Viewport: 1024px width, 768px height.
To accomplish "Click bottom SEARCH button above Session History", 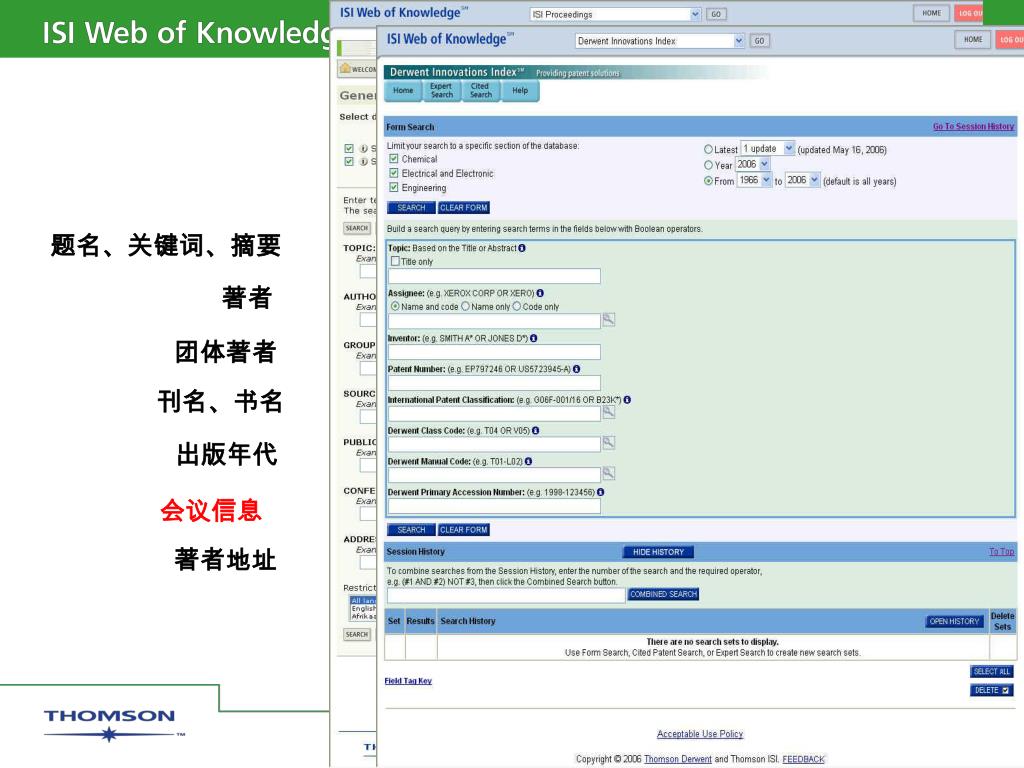I will pyautogui.click(x=411, y=530).
